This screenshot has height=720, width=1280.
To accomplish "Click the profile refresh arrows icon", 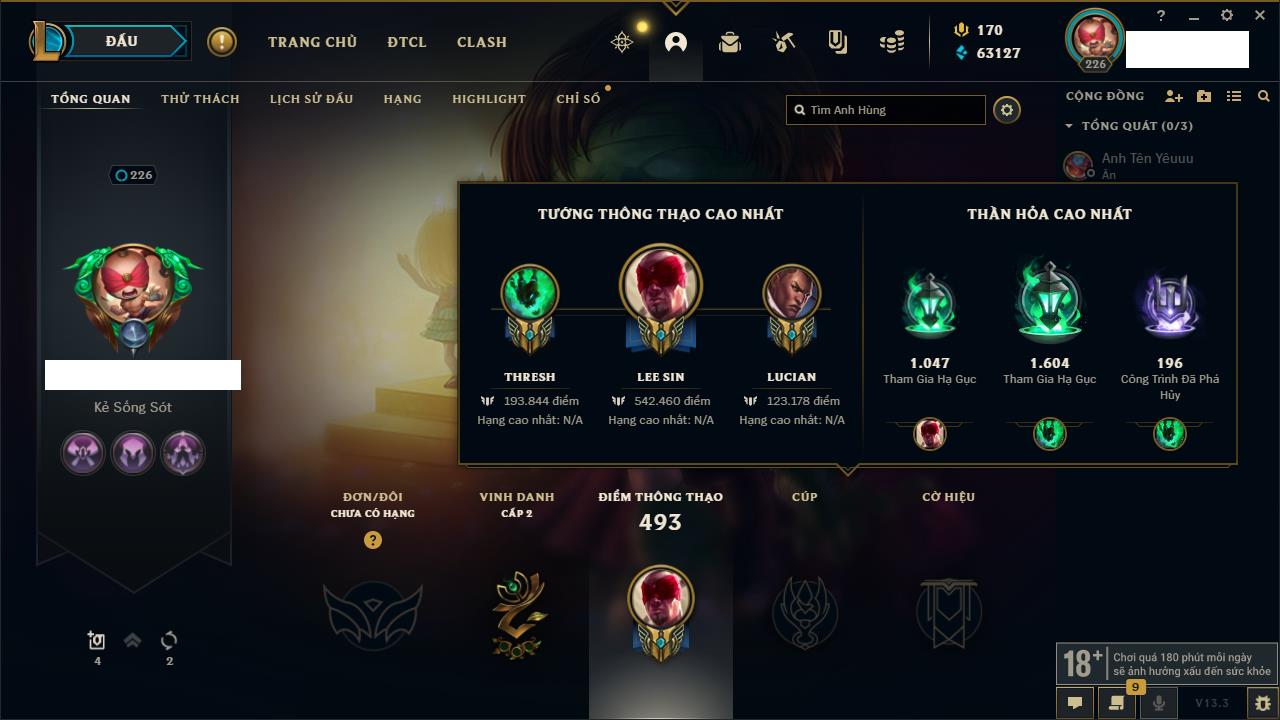I will [x=169, y=640].
